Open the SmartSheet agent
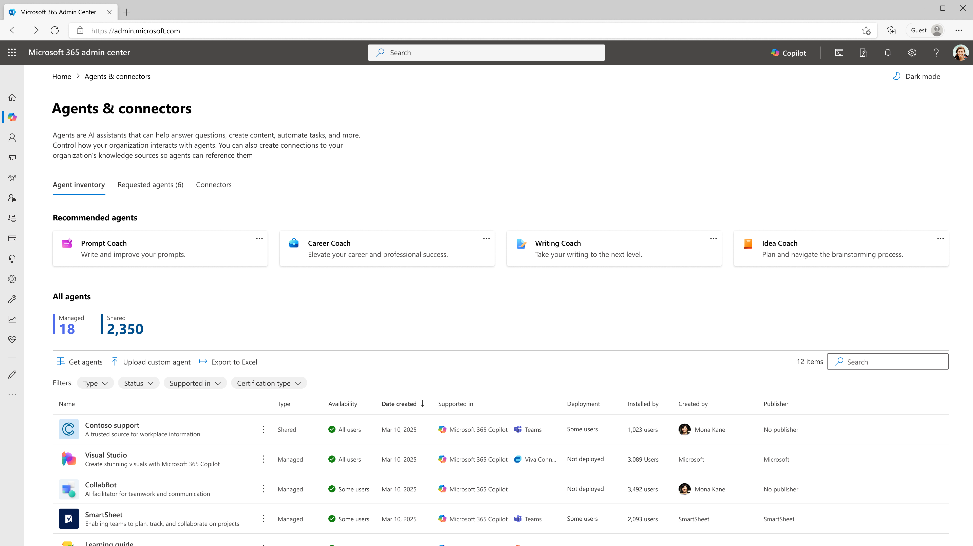Image resolution: width=973 pixels, height=546 pixels. (104, 515)
